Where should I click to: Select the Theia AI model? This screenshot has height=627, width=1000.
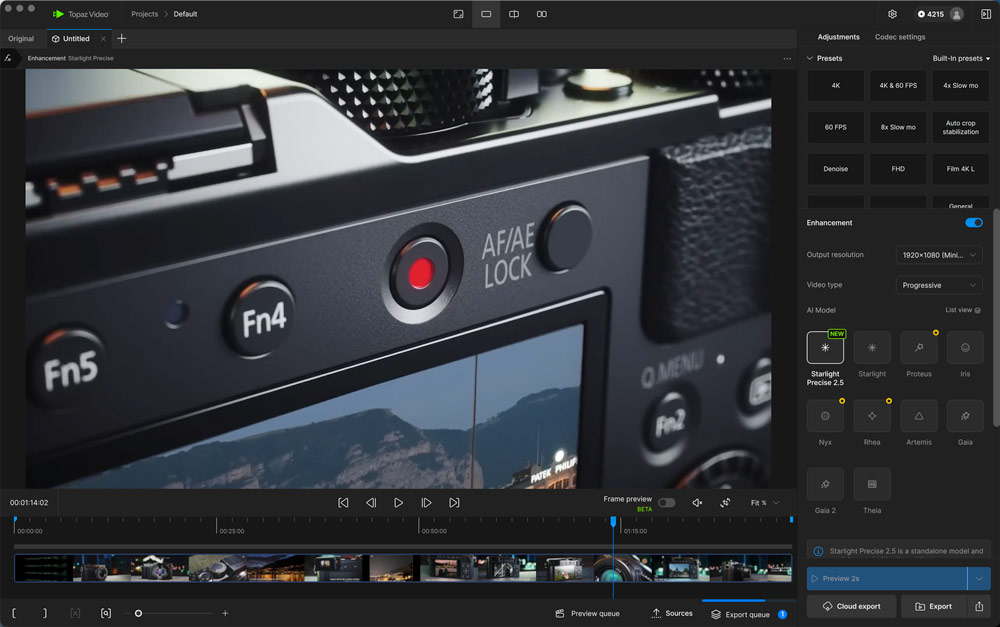point(872,484)
